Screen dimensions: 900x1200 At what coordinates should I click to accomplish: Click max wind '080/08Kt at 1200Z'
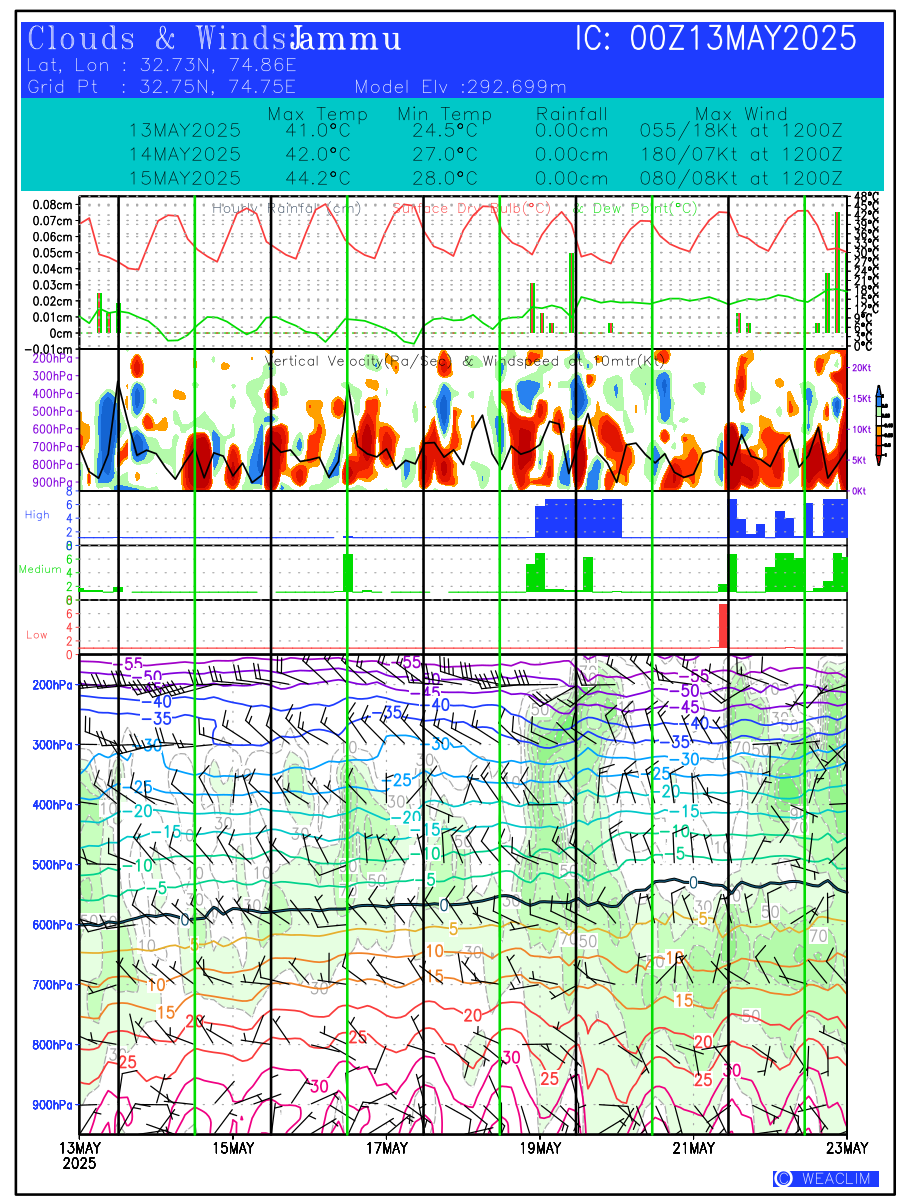point(741,179)
